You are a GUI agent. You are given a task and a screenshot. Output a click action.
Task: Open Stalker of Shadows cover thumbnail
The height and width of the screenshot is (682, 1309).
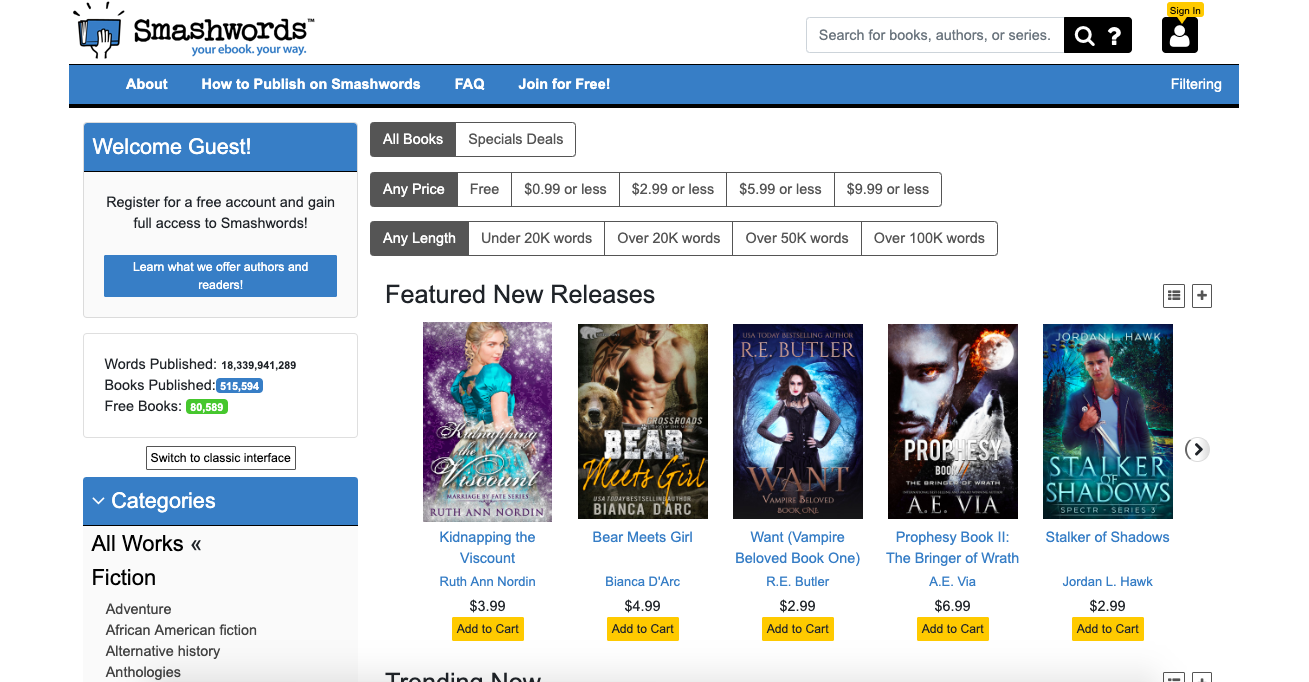(1108, 421)
